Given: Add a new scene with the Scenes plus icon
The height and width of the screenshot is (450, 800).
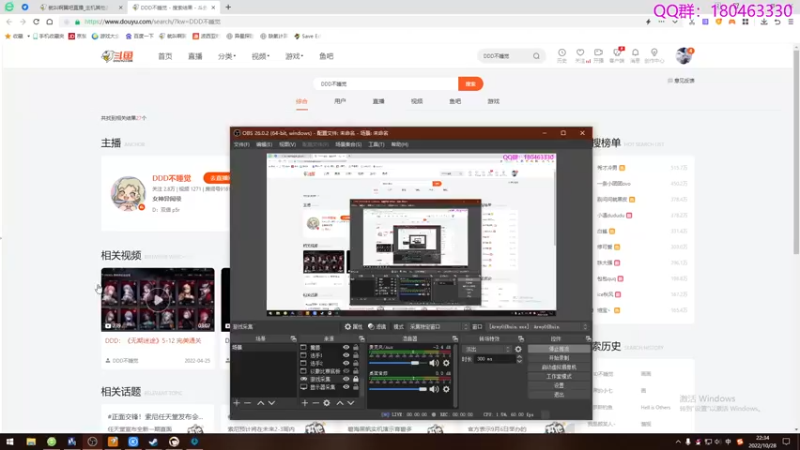Looking at the screenshot, I should [x=236, y=403].
